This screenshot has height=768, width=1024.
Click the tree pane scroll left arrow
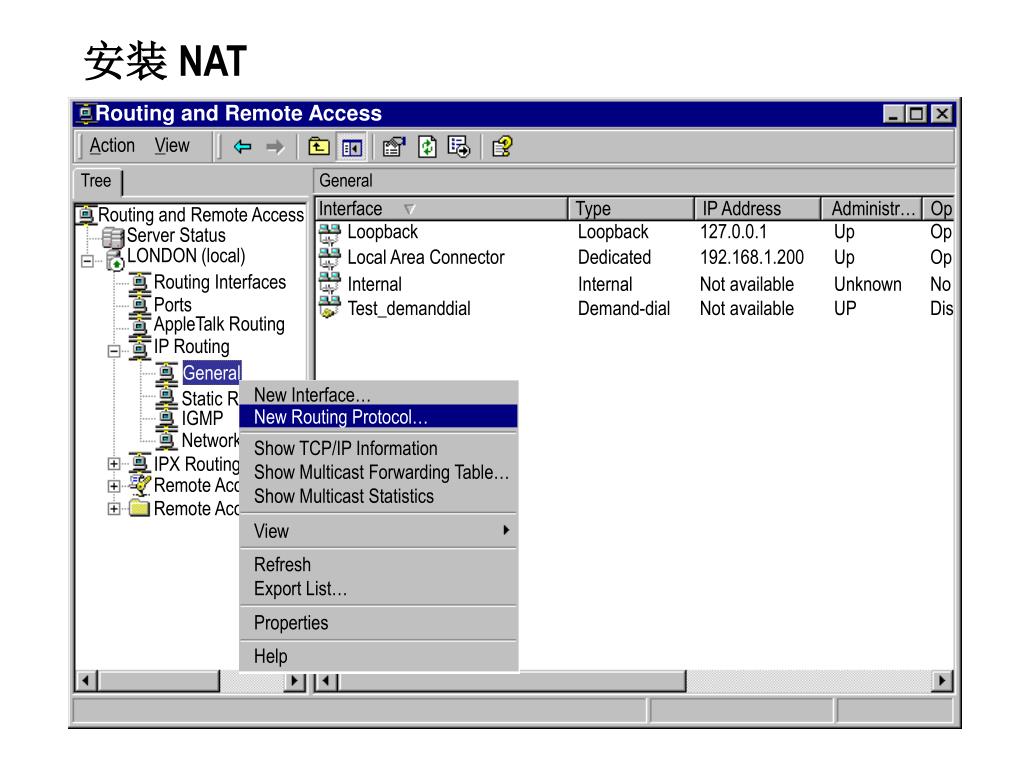[x=86, y=681]
